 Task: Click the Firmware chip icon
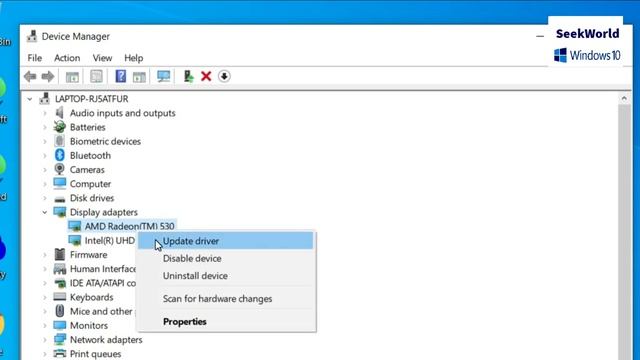pyautogui.click(x=60, y=254)
